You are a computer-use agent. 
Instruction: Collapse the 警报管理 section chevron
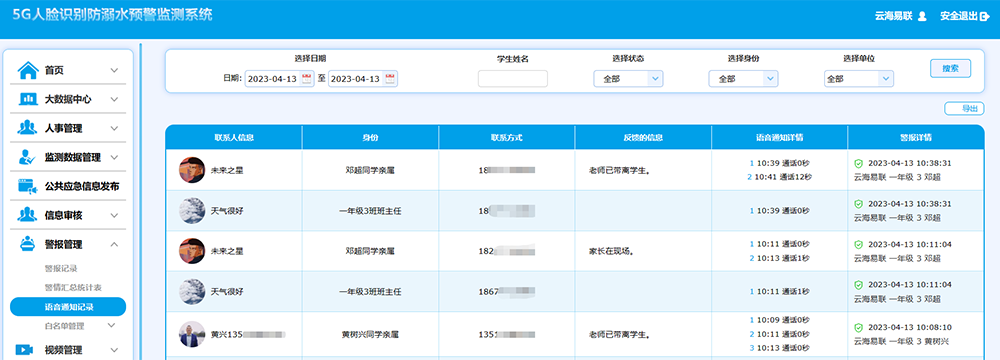click(114, 244)
